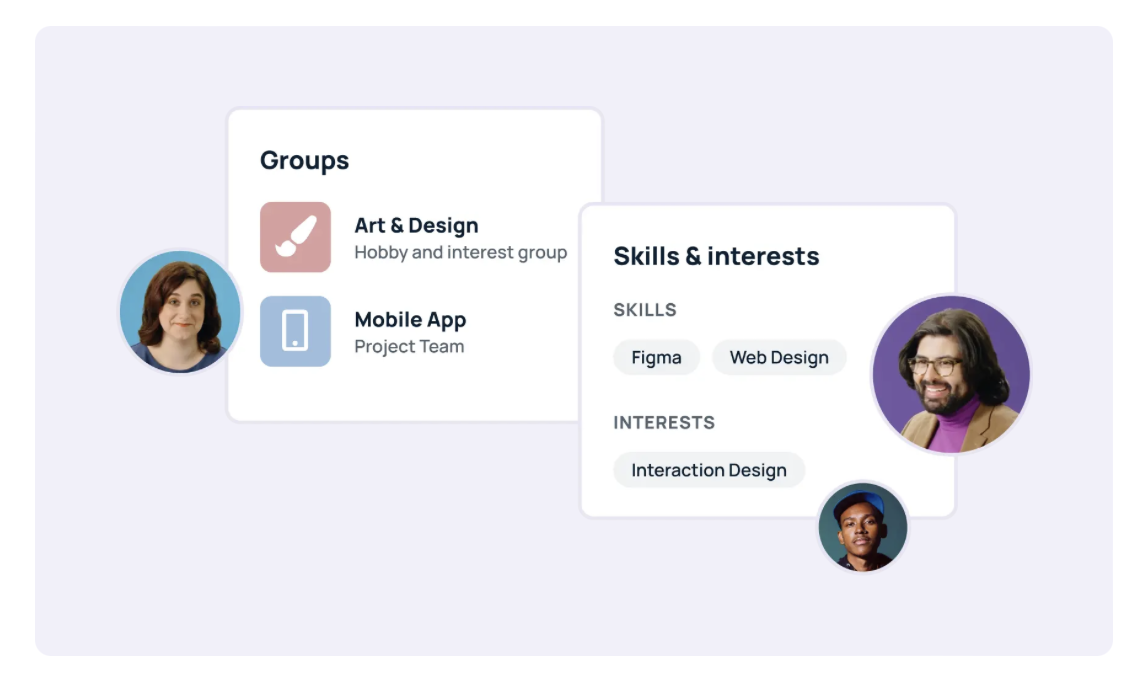The height and width of the screenshot is (678, 1128).
Task: Click the avatar of man wearing cap
Action: (863, 528)
